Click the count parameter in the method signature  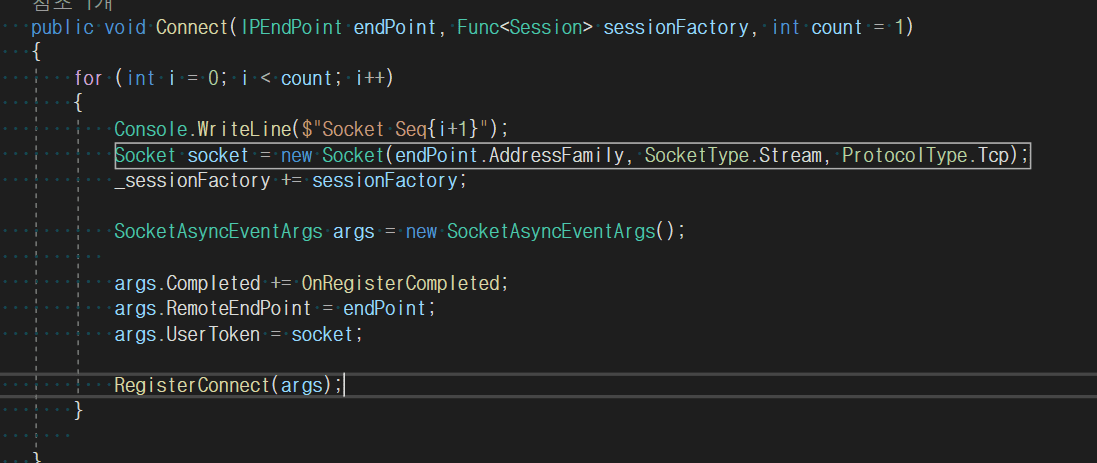(x=837, y=27)
